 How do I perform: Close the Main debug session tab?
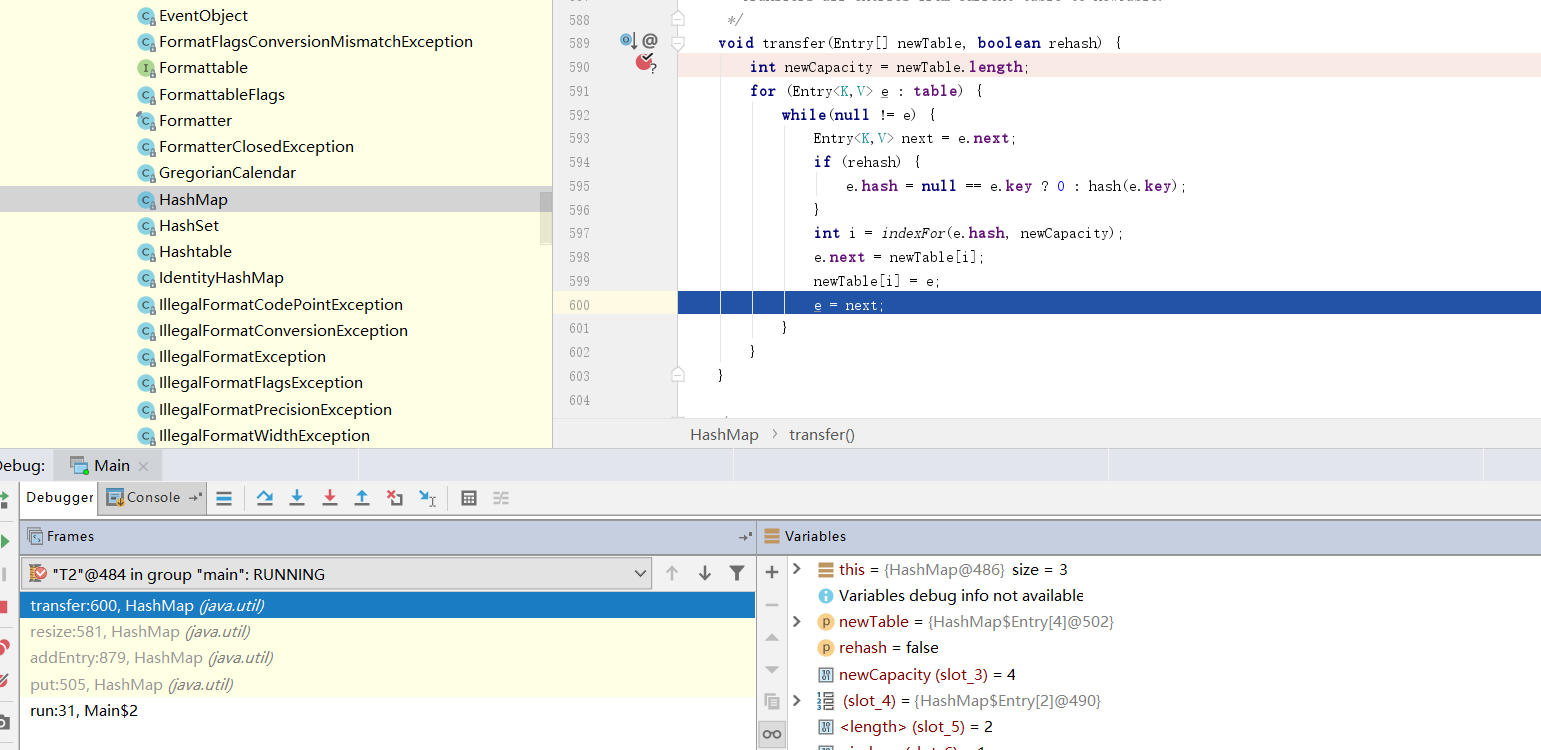pos(143,466)
